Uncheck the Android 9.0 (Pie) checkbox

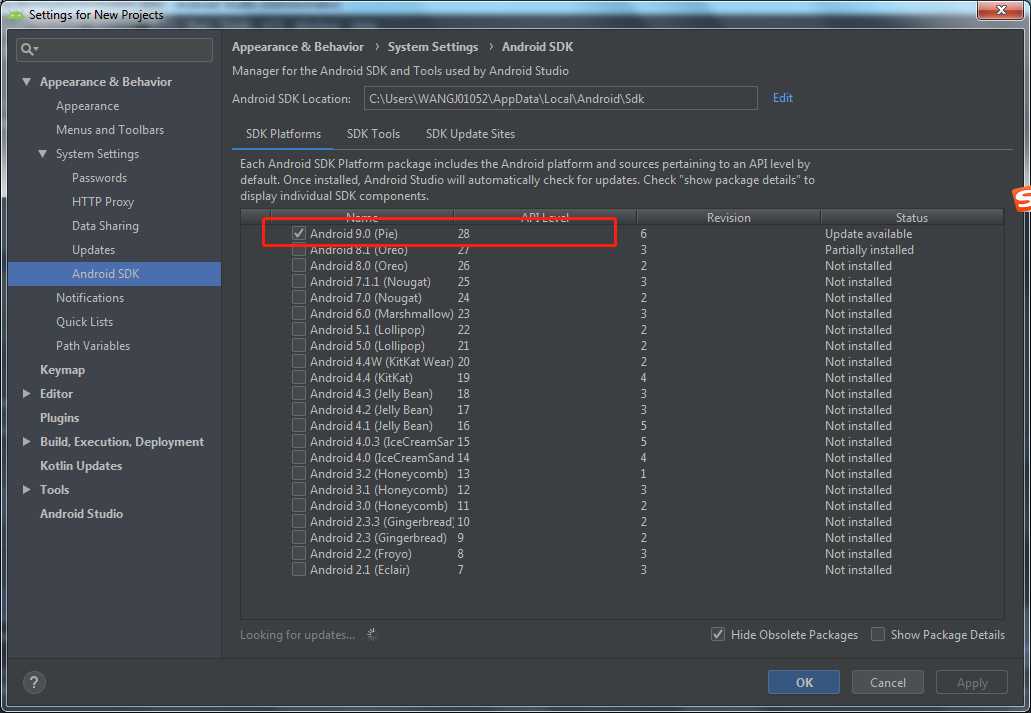tap(299, 234)
